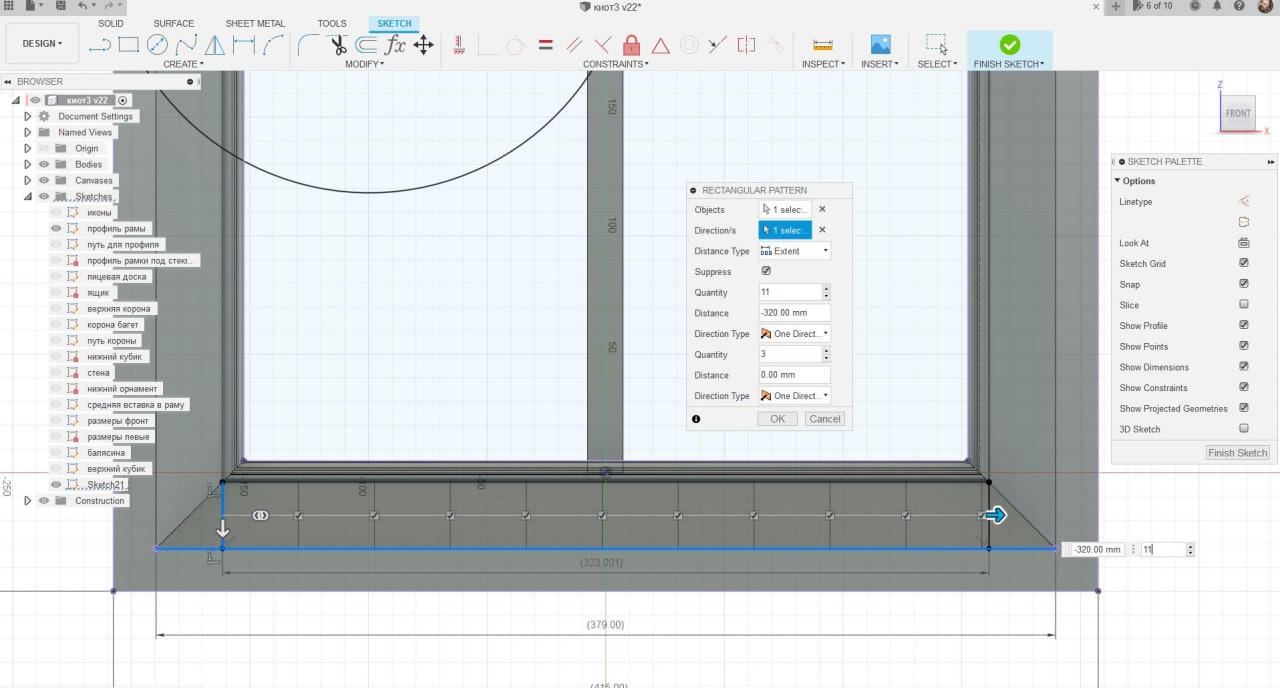Open the fx Change Parameters tool
This screenshot has width=1280, height=688.
[396, 44]
